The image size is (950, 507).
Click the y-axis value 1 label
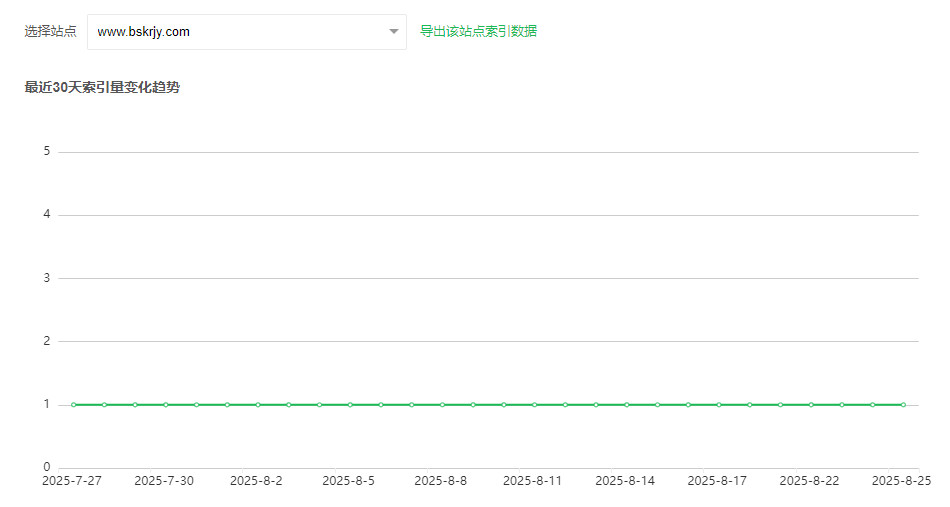46,405
